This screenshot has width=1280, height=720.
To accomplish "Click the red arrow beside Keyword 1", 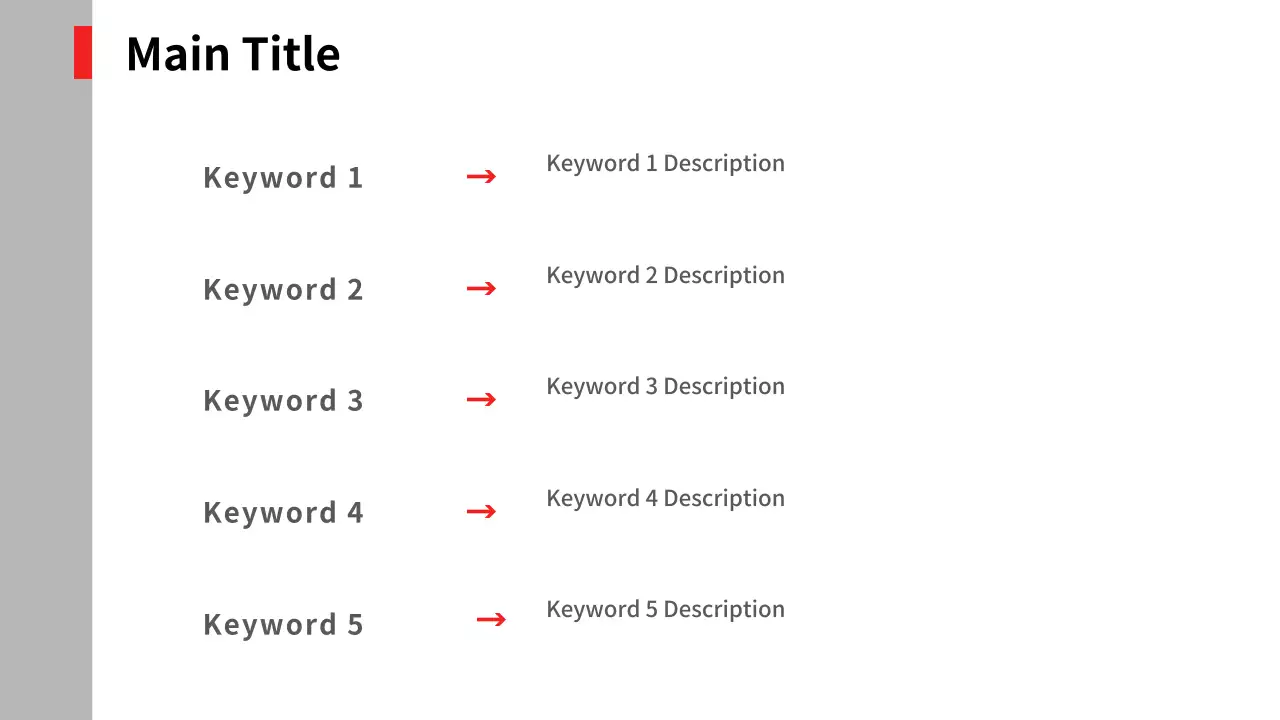I will [x=481, y=177].
